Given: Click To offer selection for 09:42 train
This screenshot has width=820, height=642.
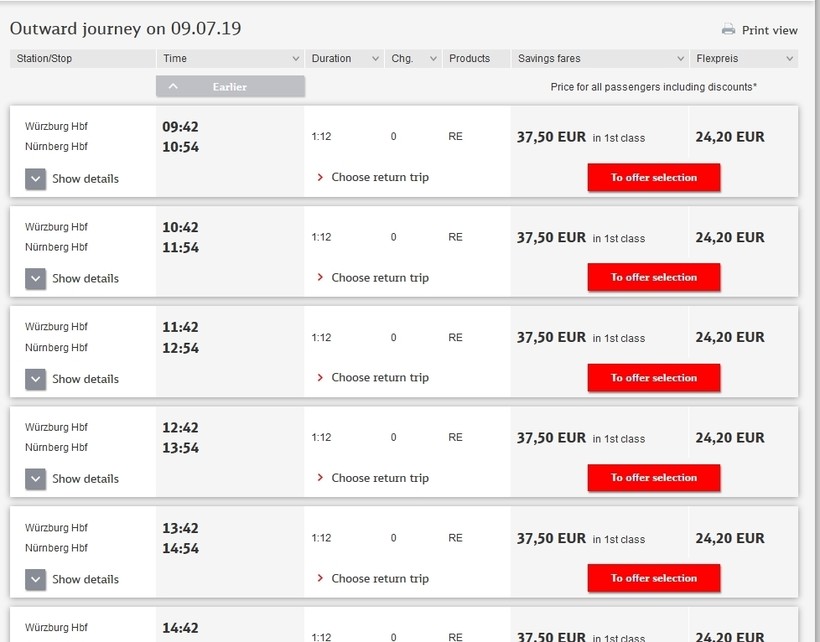Looking at the screenshot, I should pyautogui.click(x=654, y=178).
